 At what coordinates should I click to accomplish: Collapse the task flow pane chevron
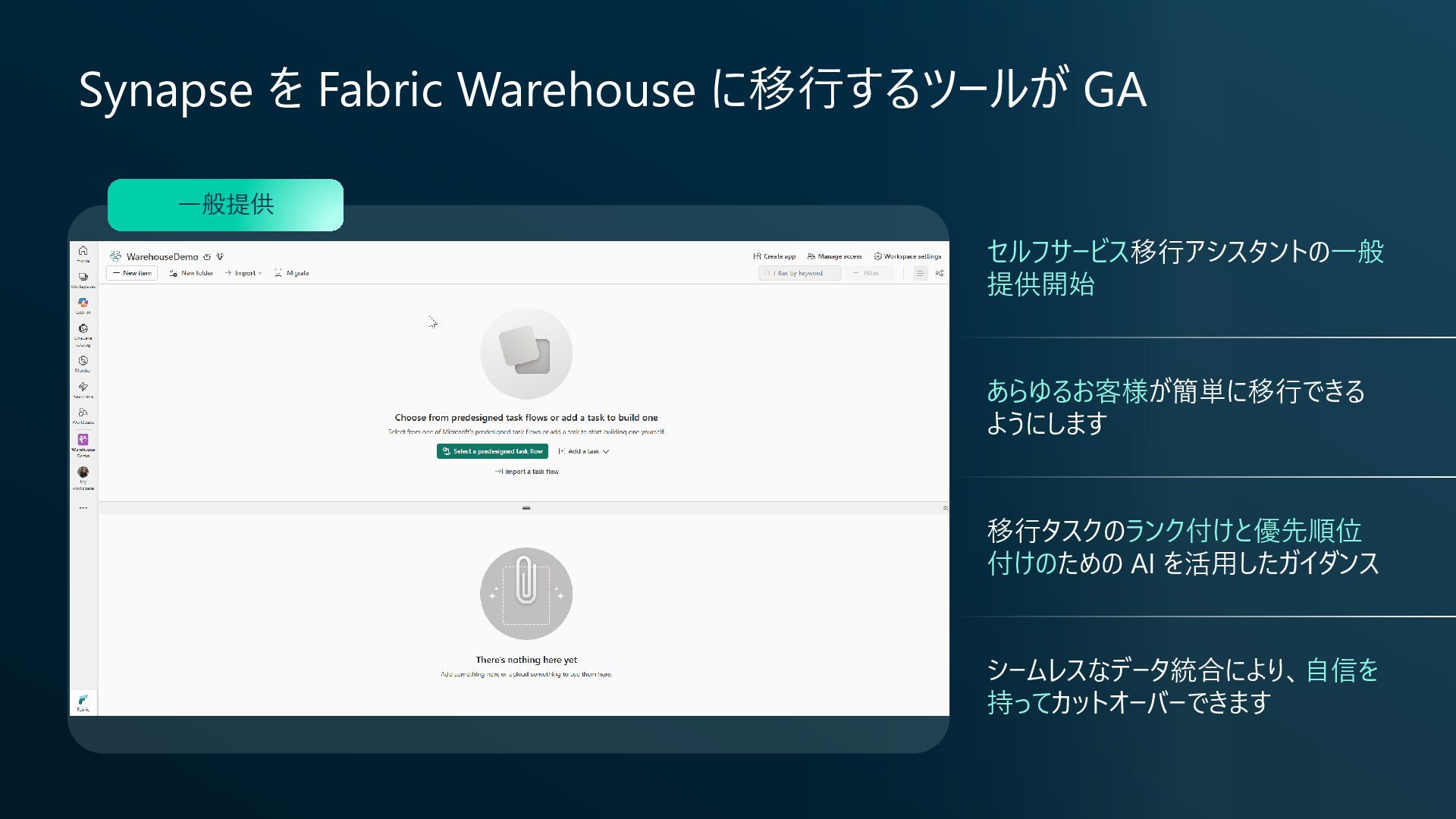945,508
